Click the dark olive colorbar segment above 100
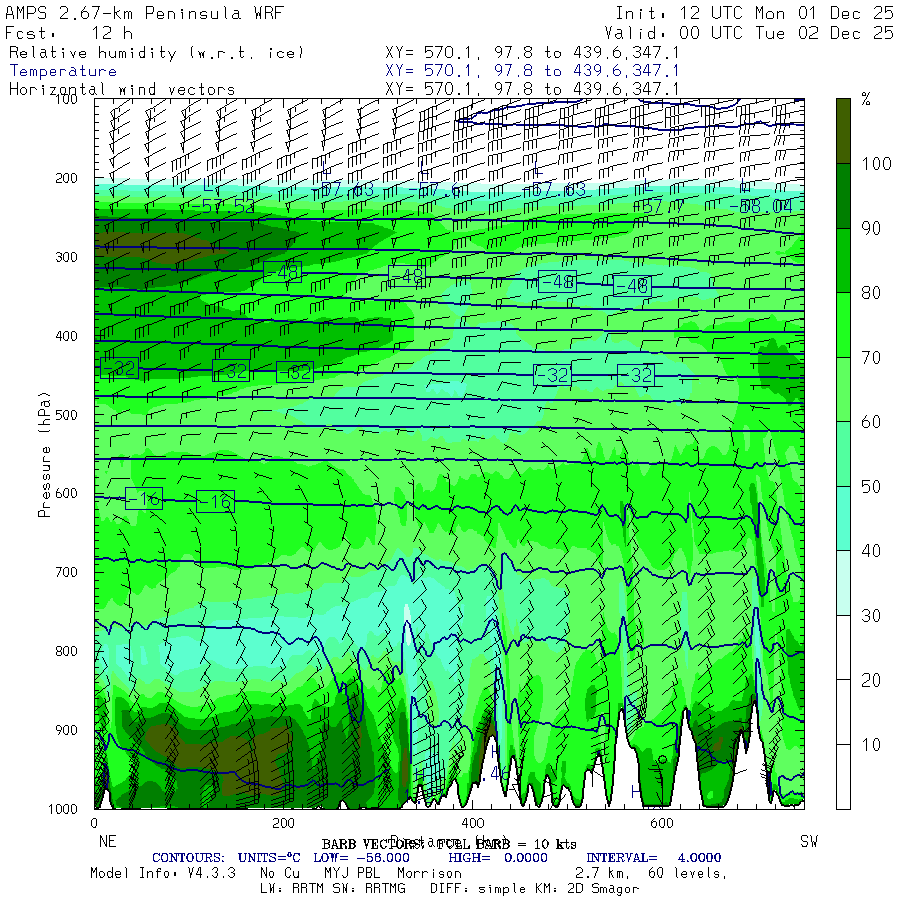 (x=843, y=131)
